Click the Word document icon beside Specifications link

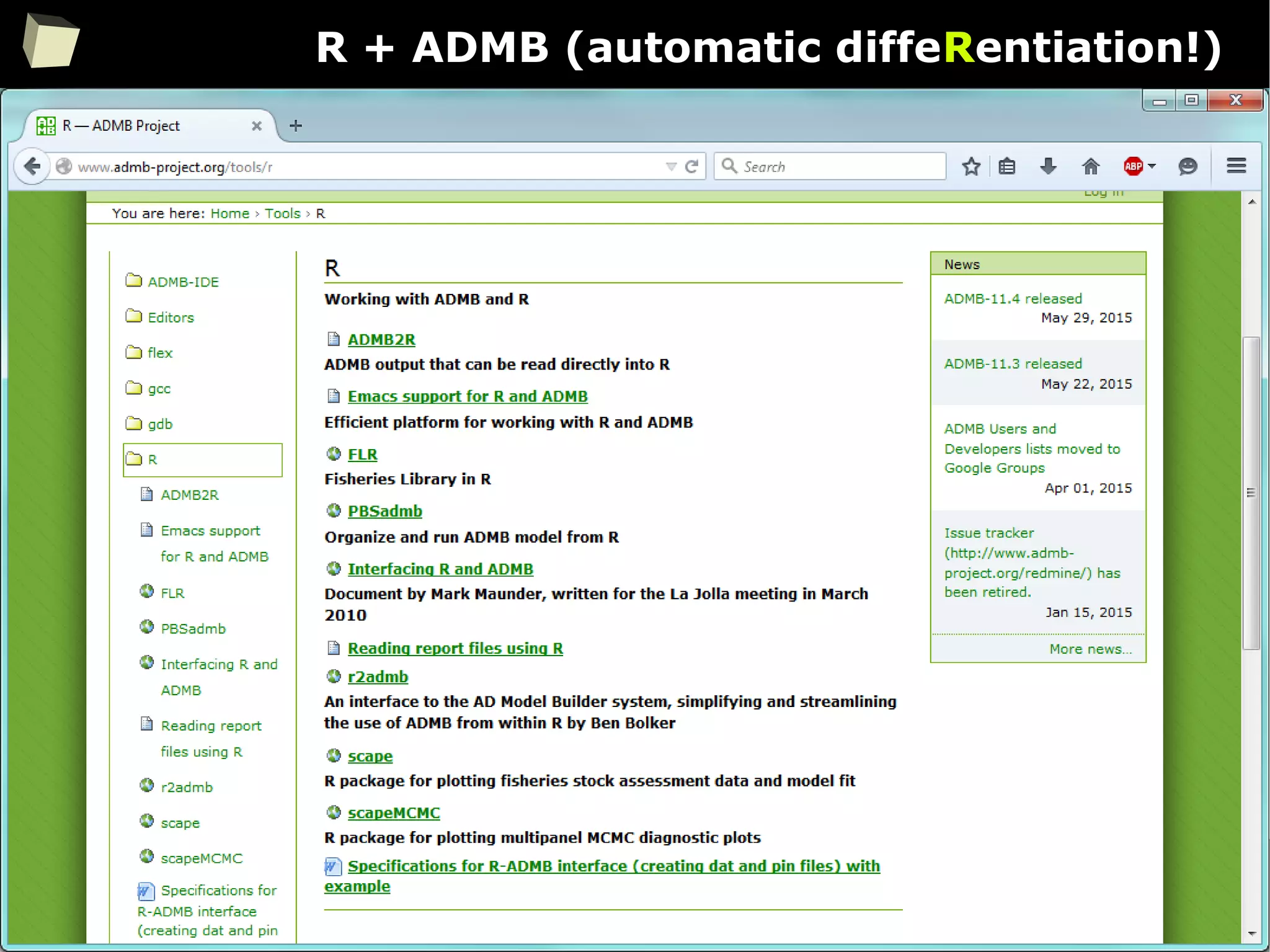pos(333,866)
